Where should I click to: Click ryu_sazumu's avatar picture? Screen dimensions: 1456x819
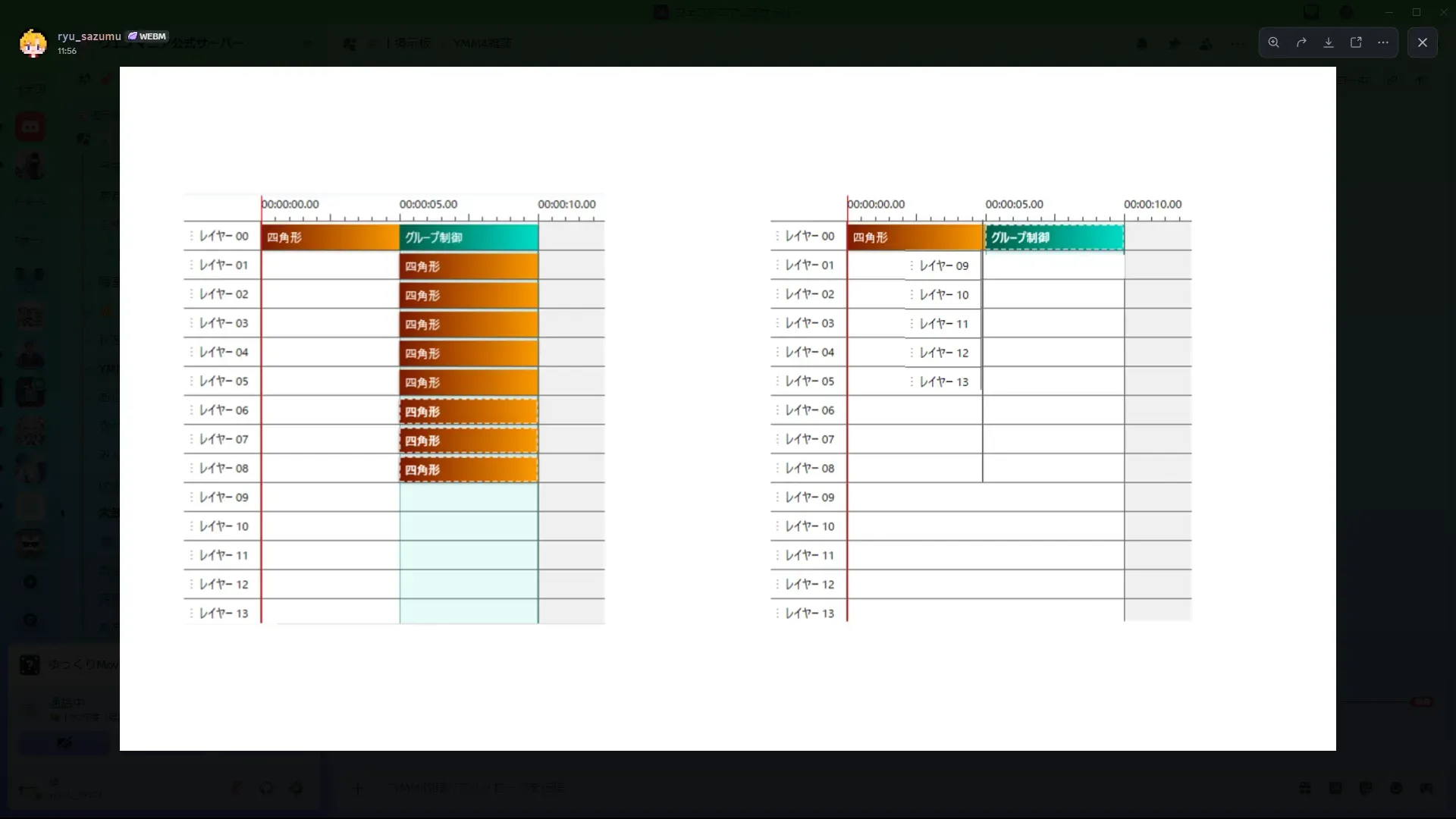(33, 43)
